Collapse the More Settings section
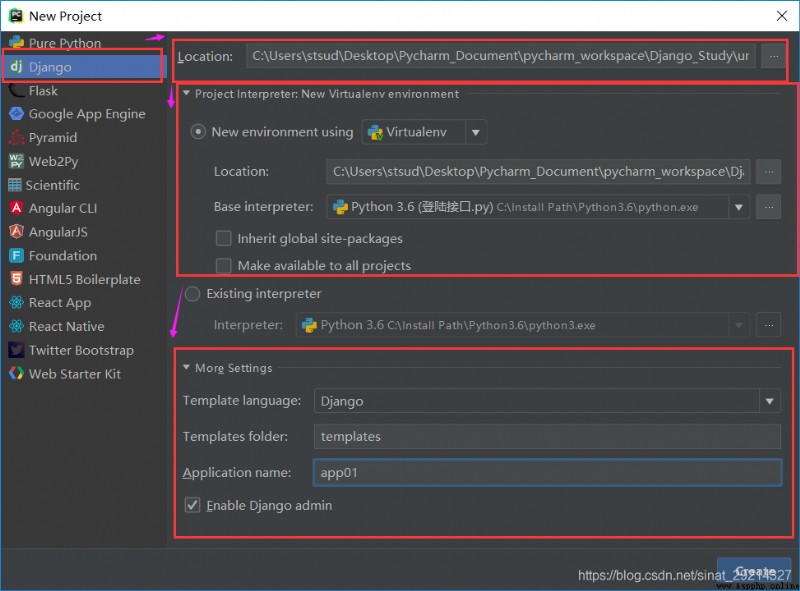The height and width of the screenshot is (591, 800). [186, 367]
